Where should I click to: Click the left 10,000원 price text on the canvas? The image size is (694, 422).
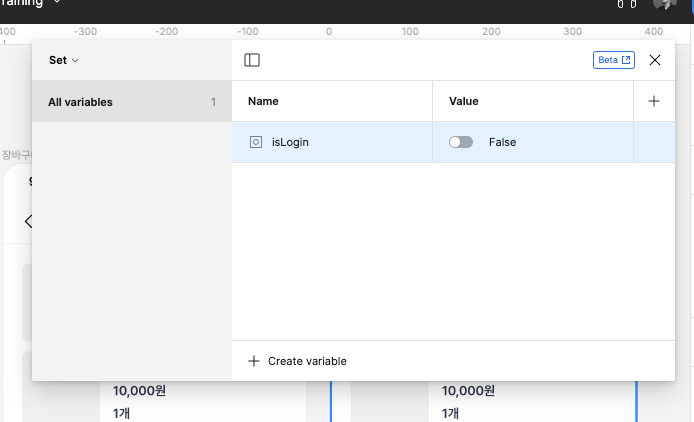(x=139, y=391)
